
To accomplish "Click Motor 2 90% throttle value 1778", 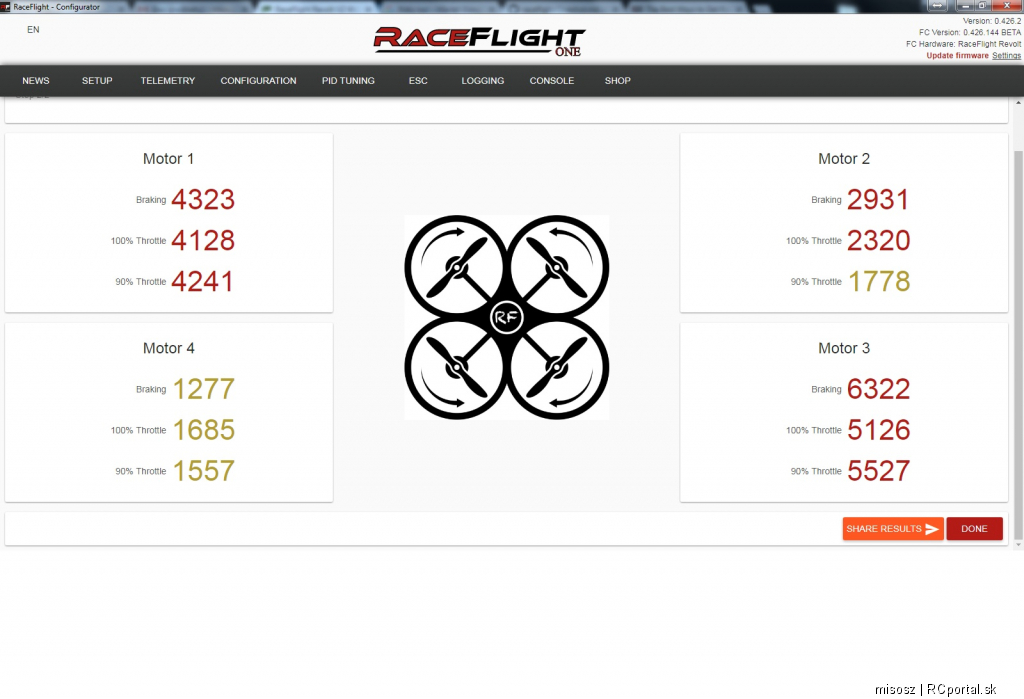I will [x=879, y=282].
